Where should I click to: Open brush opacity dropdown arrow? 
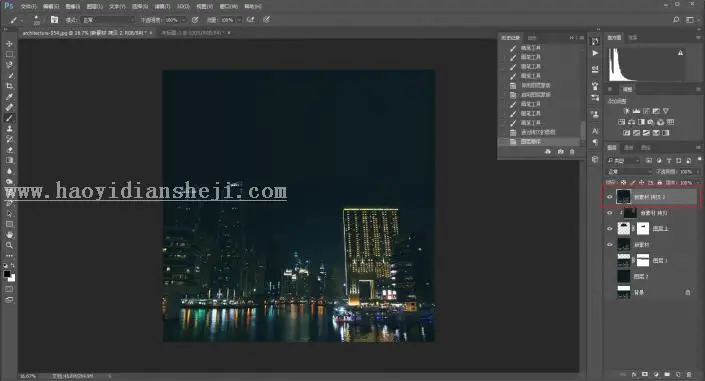183,20
